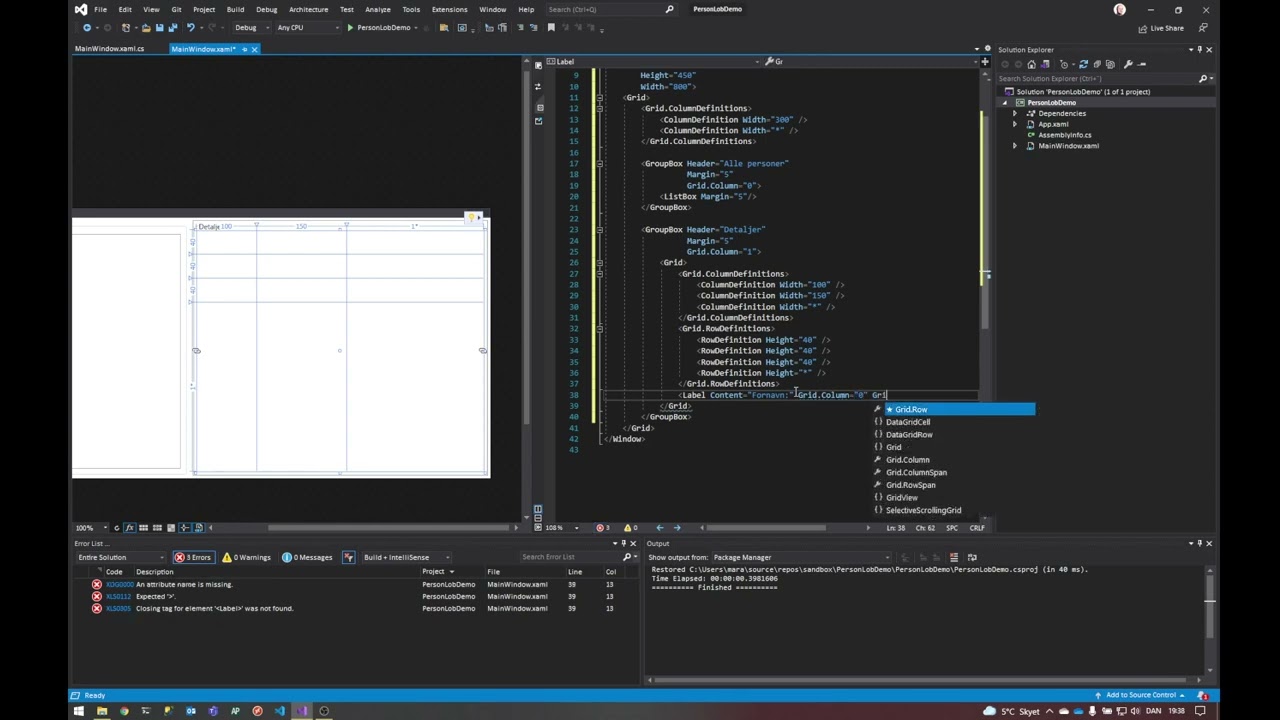This screenshot has width=1280, height=720.
Task: Click the split editor plus icon
Action: (985, 61)
